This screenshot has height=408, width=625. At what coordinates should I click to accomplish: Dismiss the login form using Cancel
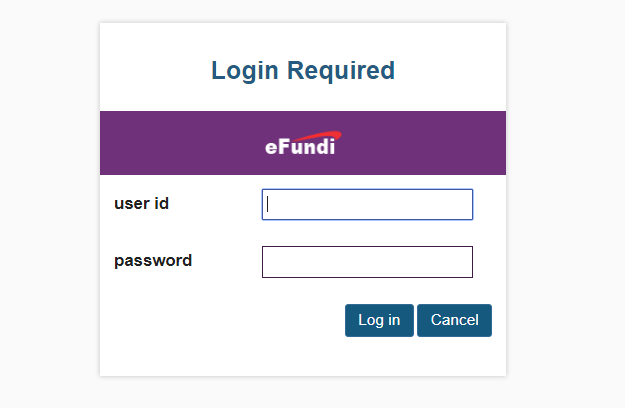click(x=454, y=320)
